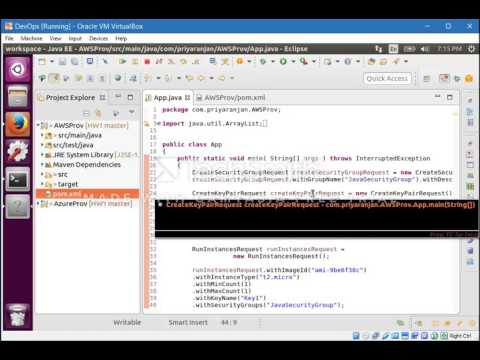Click the RunInstancesRequest code line
This screenshot has height=360, width=480.
[268, 249]
